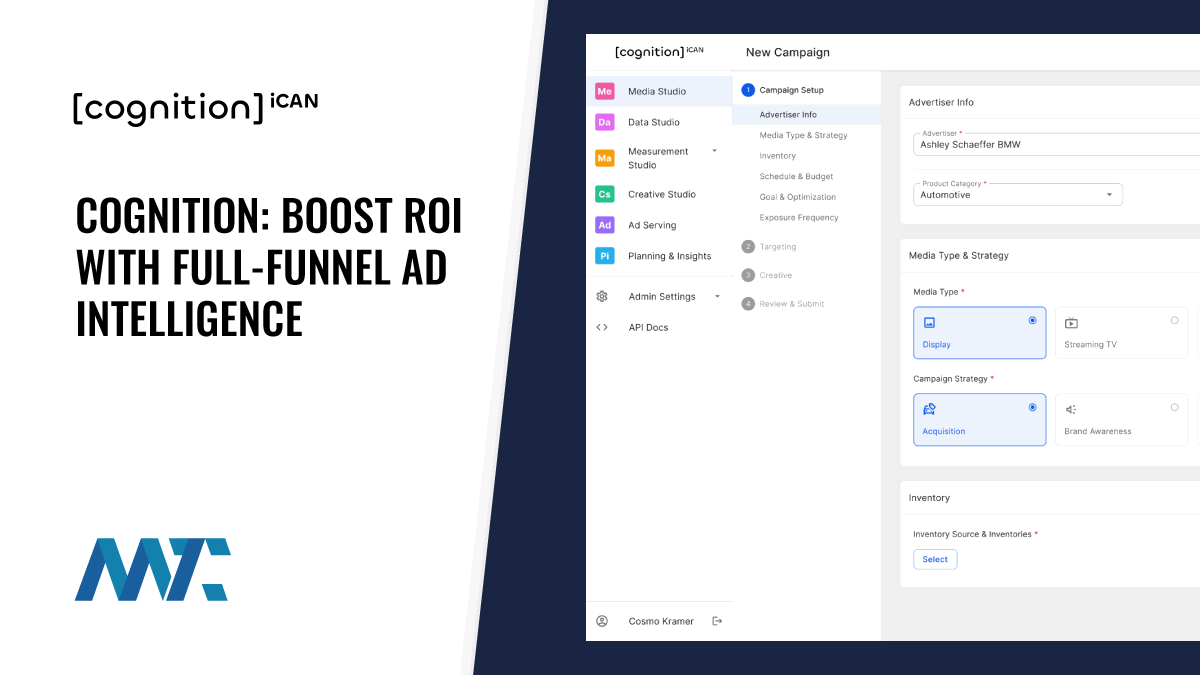1200x675 pixels.
Task: Choose the Acquisition campaign strategy radio
Action: (1032, 407)
